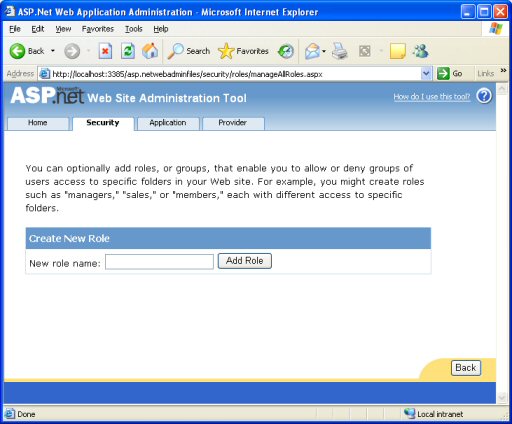The width and height of the screenshot is (512, 424).
Task: Switch to the Home tab
Action: pos(38,123)
